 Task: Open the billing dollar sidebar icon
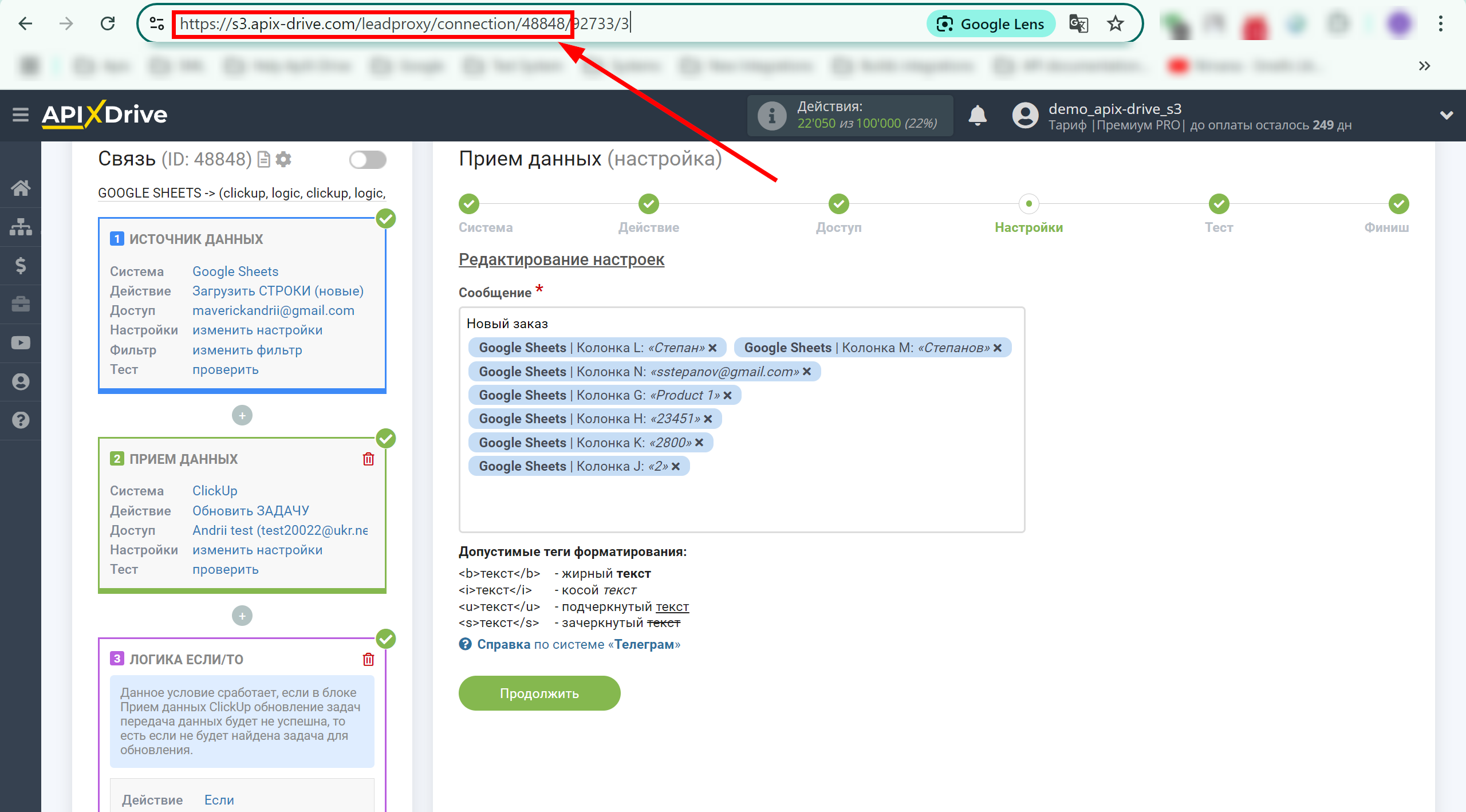[21, 266]
